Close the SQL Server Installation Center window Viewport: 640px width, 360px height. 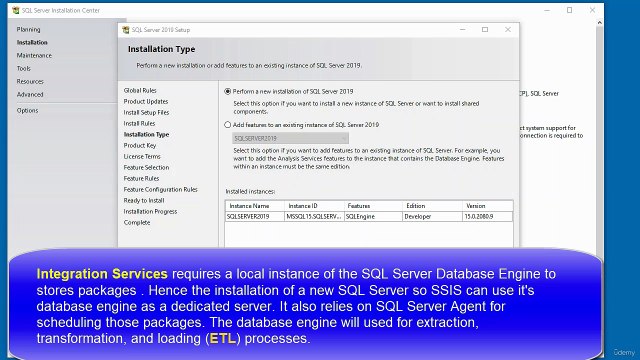592,10
